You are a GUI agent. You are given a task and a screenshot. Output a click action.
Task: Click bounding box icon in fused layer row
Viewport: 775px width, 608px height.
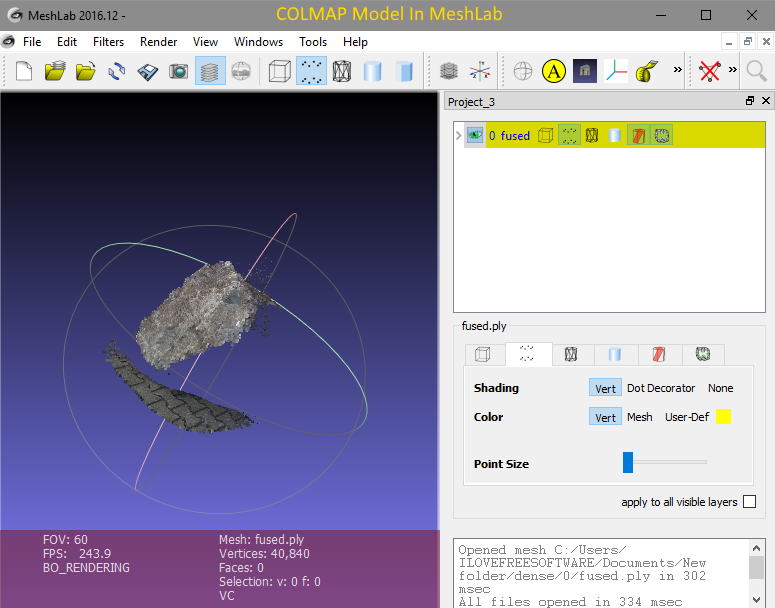tap(545, 135)
